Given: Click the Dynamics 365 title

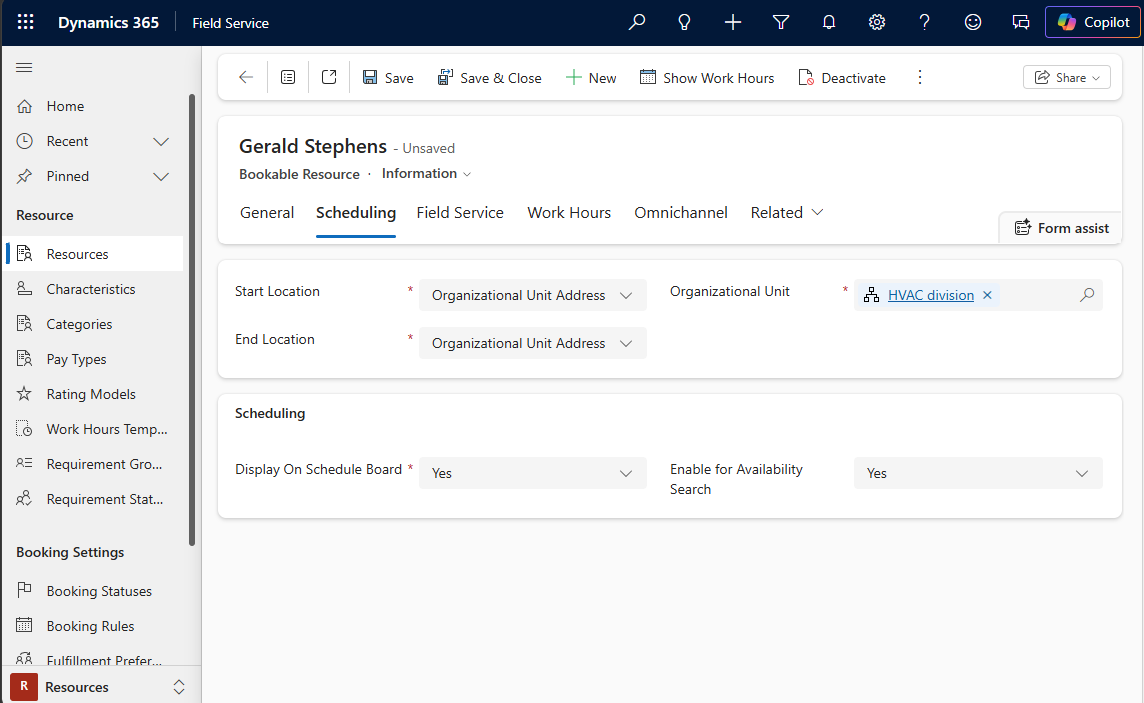Looking at the screenshot, I should [108, 23].
